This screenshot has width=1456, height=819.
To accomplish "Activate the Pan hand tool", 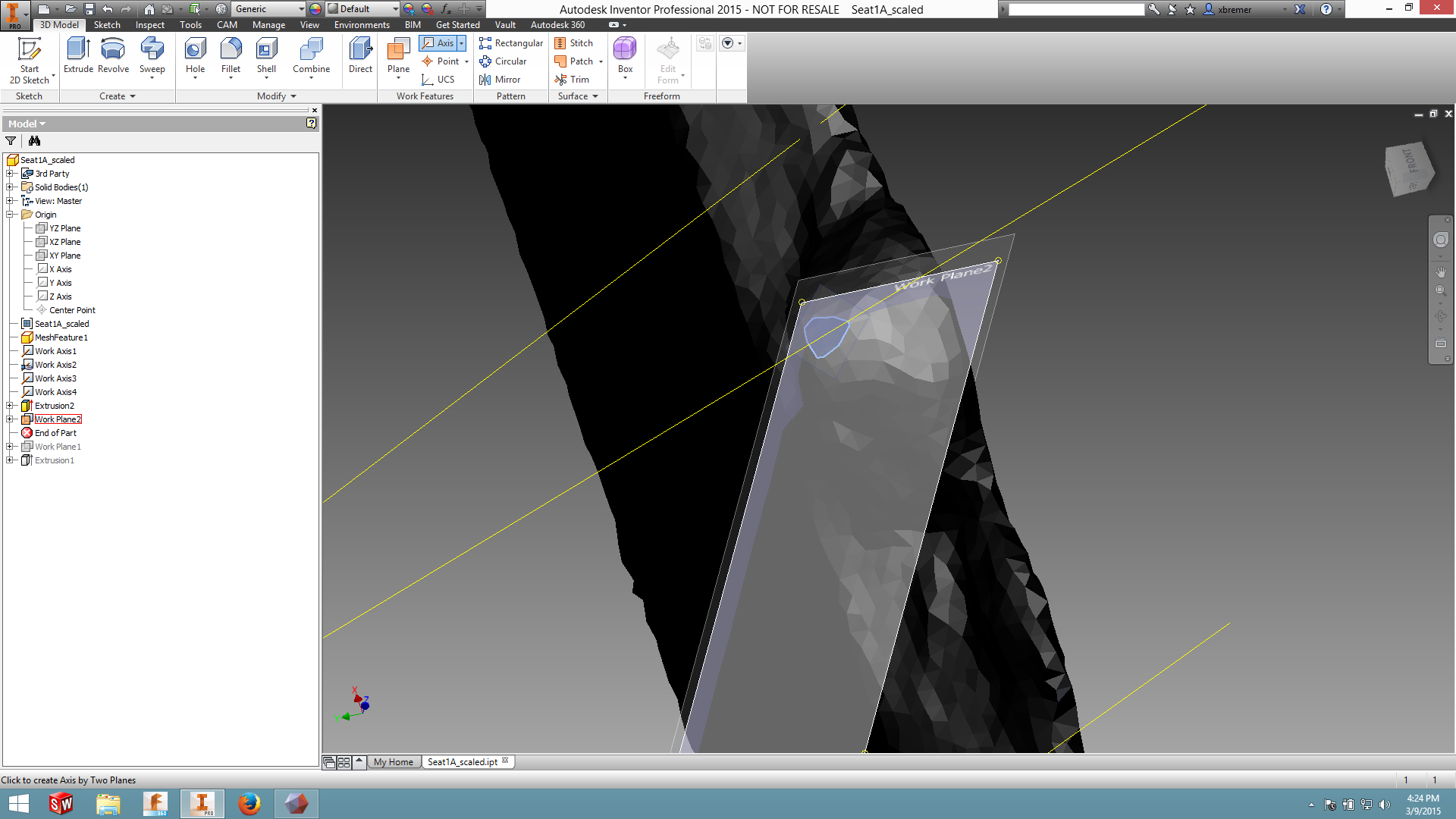I will (x=1441, y=271).
